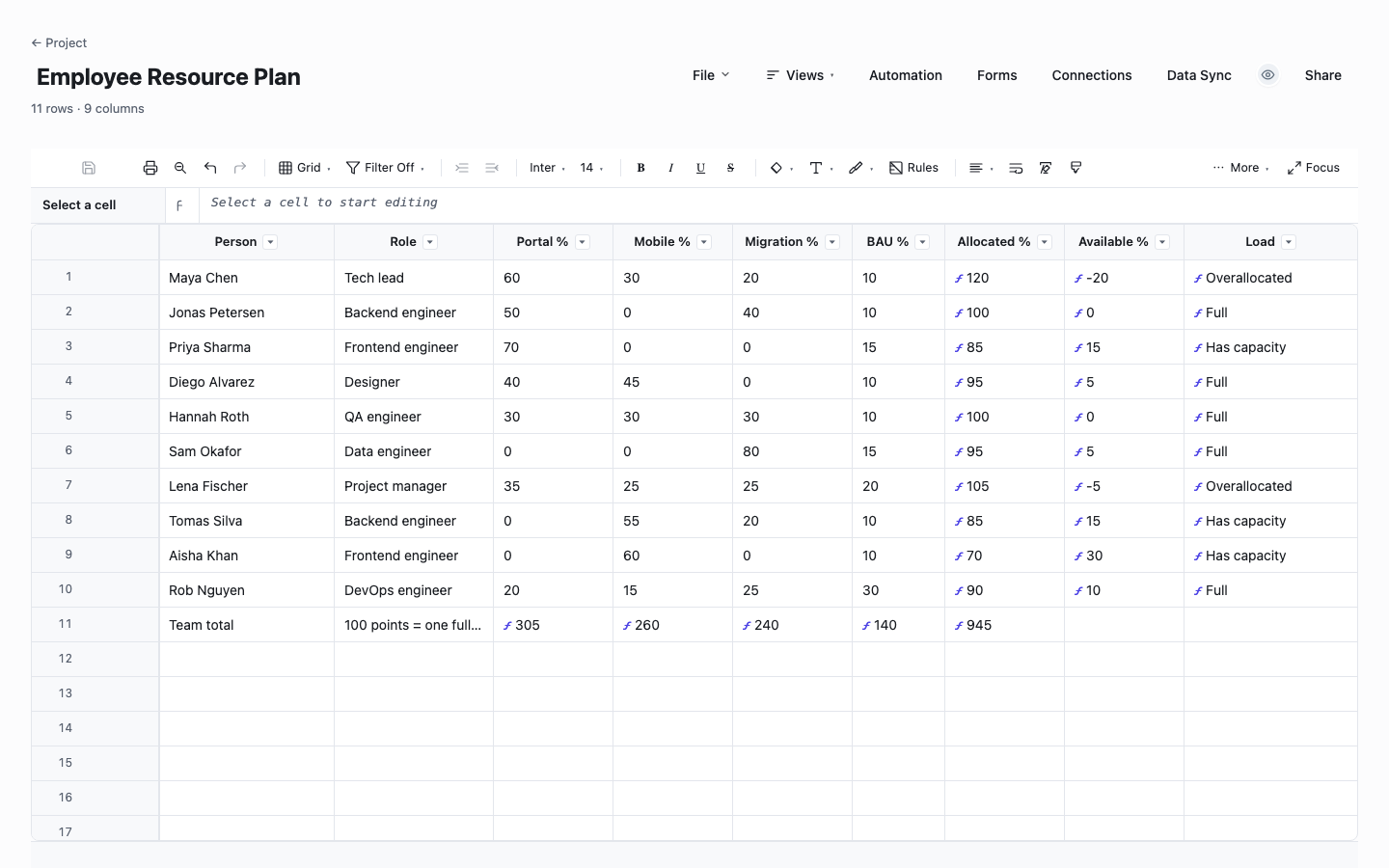Select Maya Chen's Overallocated load cell
The height and width of the screenshot is (868, 1389).
pyautogui.click(x=1270, y=278)
